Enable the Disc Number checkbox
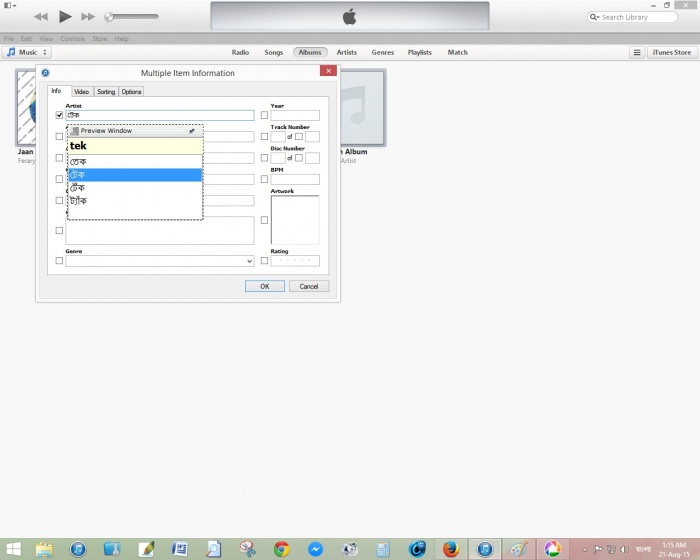Viewport: 700px width, 560px height. (264, 158)
